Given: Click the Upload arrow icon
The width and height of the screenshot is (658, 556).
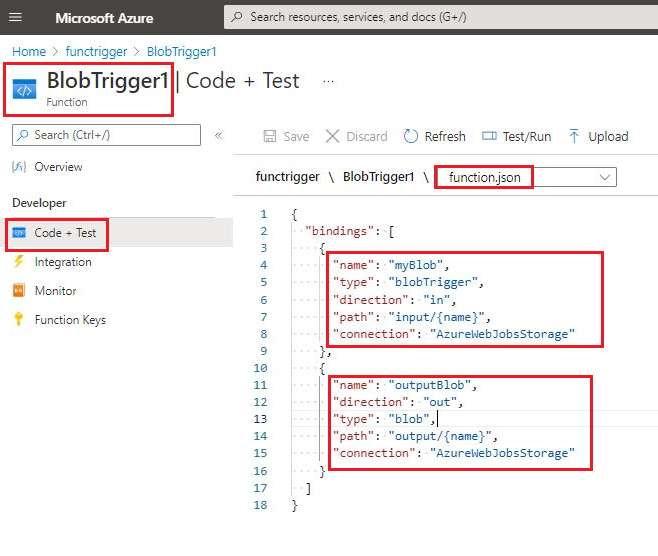Looking at the screenshot, I should 574,136.
